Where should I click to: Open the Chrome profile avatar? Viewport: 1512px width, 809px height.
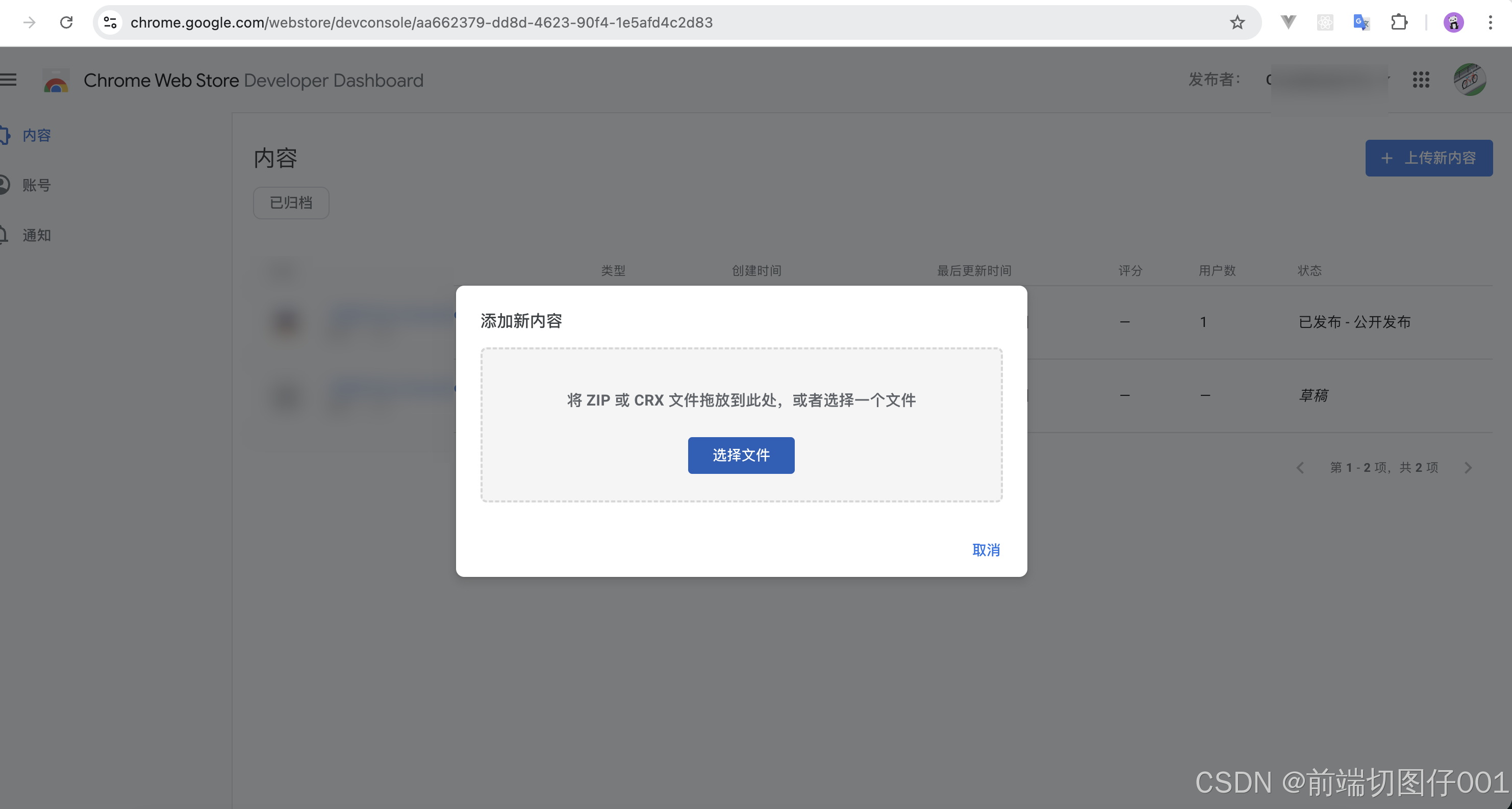1453,22
